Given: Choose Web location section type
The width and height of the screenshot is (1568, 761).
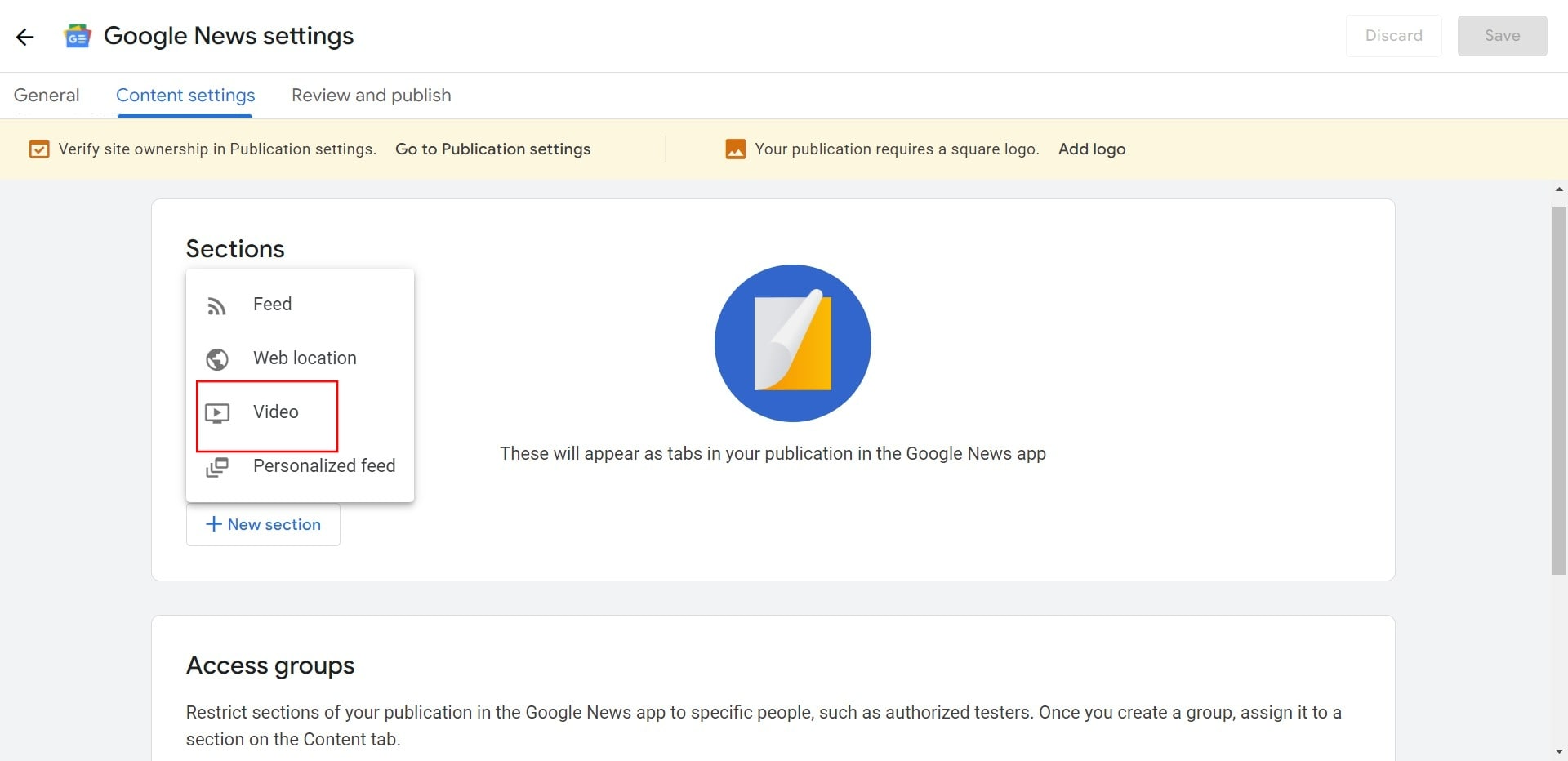Looking at the screenshot, I should click(300, 358).
